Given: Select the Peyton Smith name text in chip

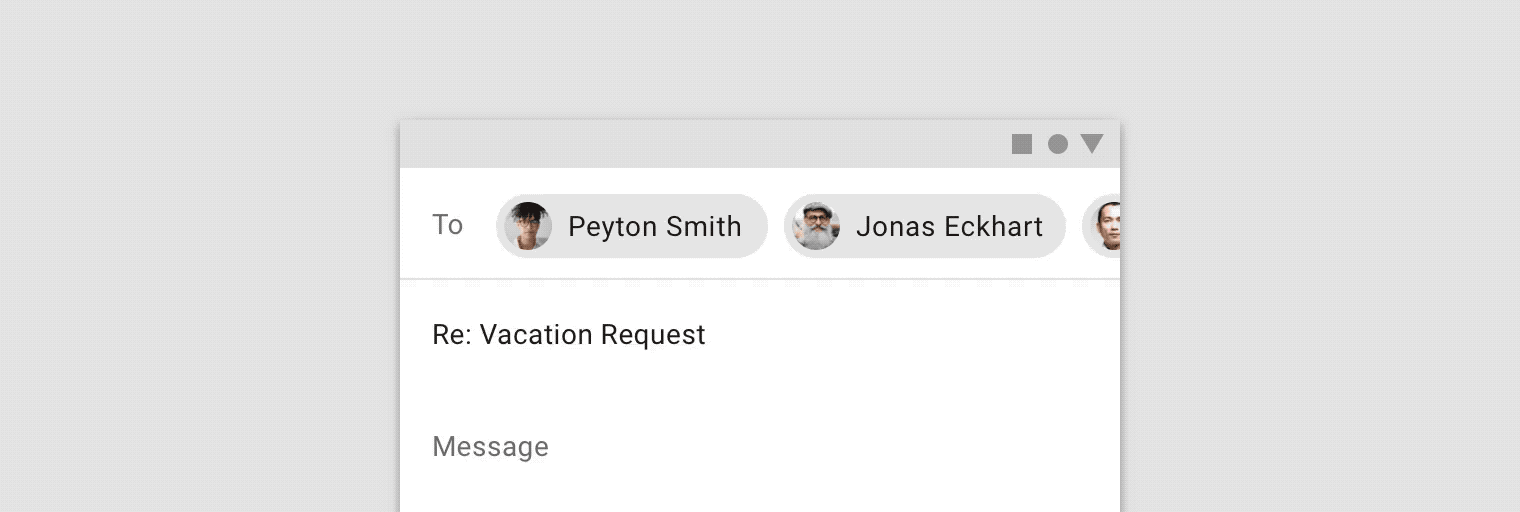Looking at the screenshot, I should click(655, 227).
